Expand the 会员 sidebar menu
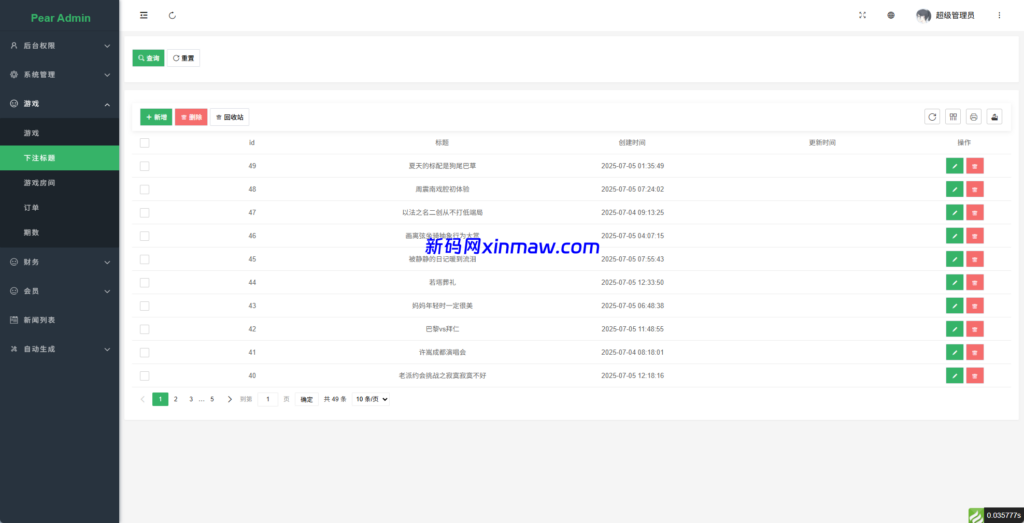 point(59,291)
